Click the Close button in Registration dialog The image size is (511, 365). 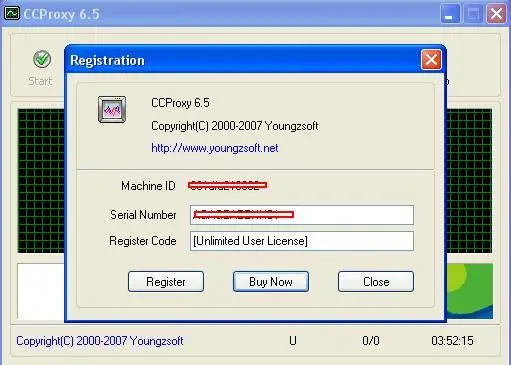point(376,282)
